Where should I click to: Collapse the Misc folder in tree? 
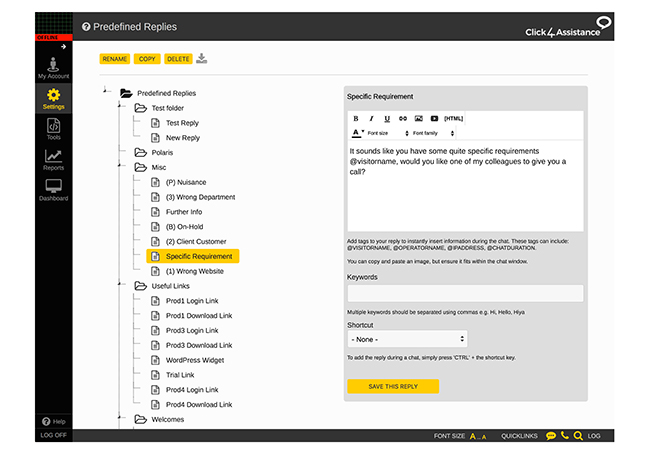141,167
